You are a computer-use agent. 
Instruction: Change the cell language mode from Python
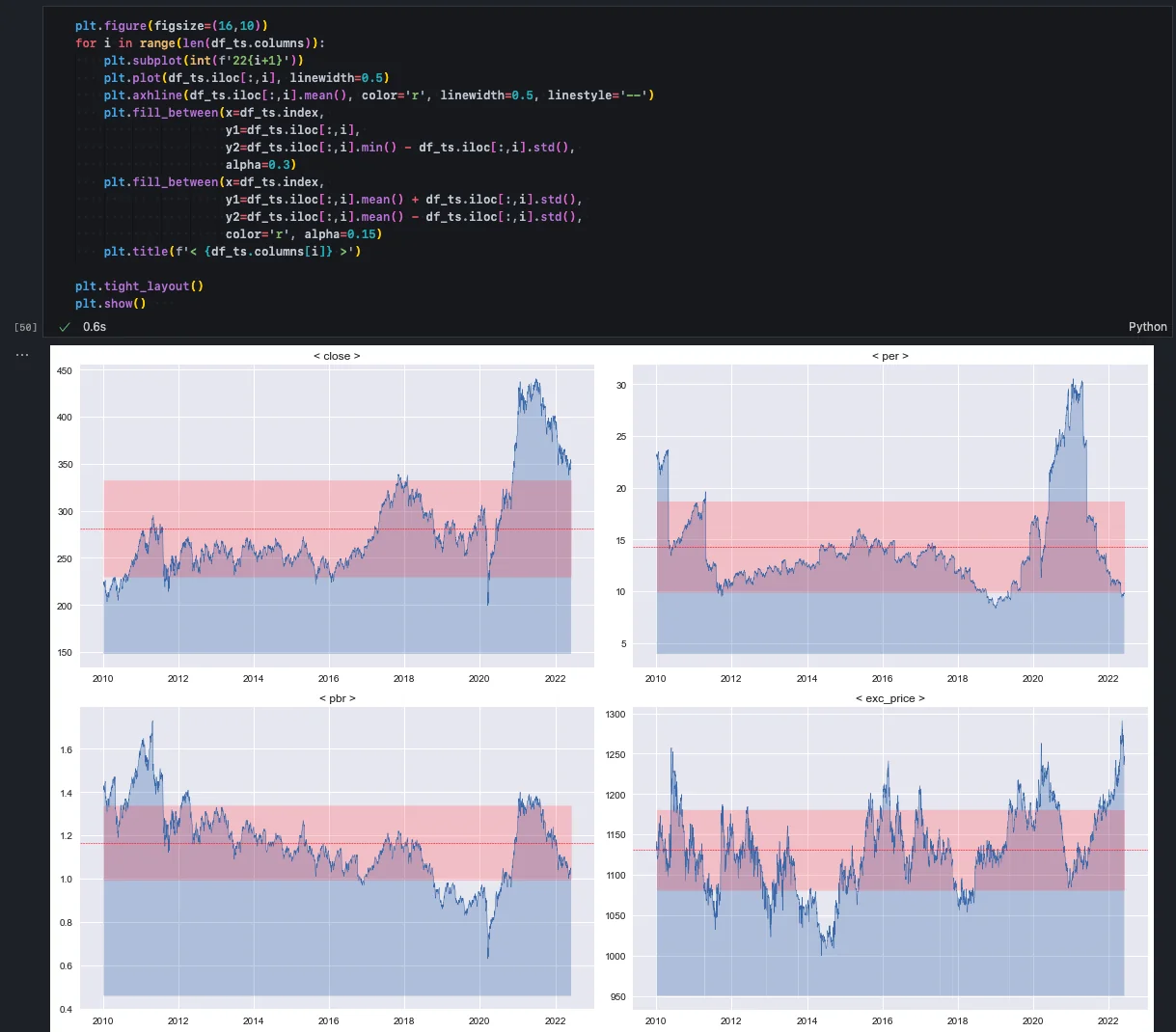(1147, 327)
